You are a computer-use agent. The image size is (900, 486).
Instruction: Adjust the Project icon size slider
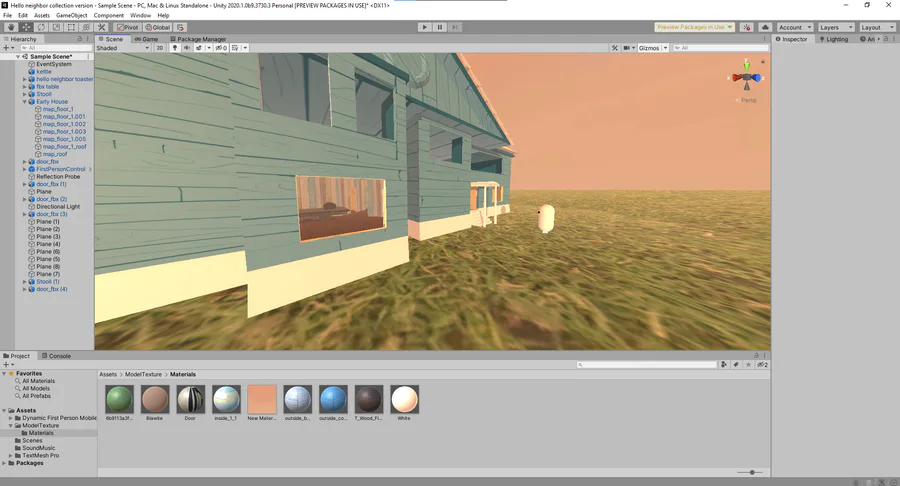[751, 472]
